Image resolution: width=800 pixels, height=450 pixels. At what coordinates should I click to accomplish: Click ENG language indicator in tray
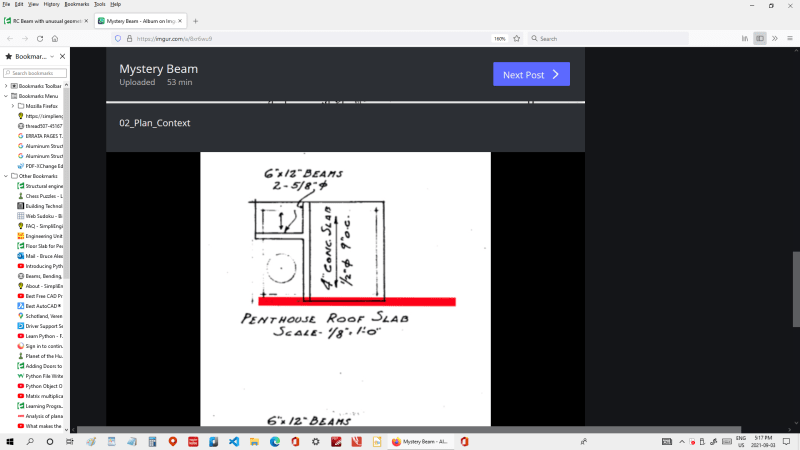click(x=741, y=442)
